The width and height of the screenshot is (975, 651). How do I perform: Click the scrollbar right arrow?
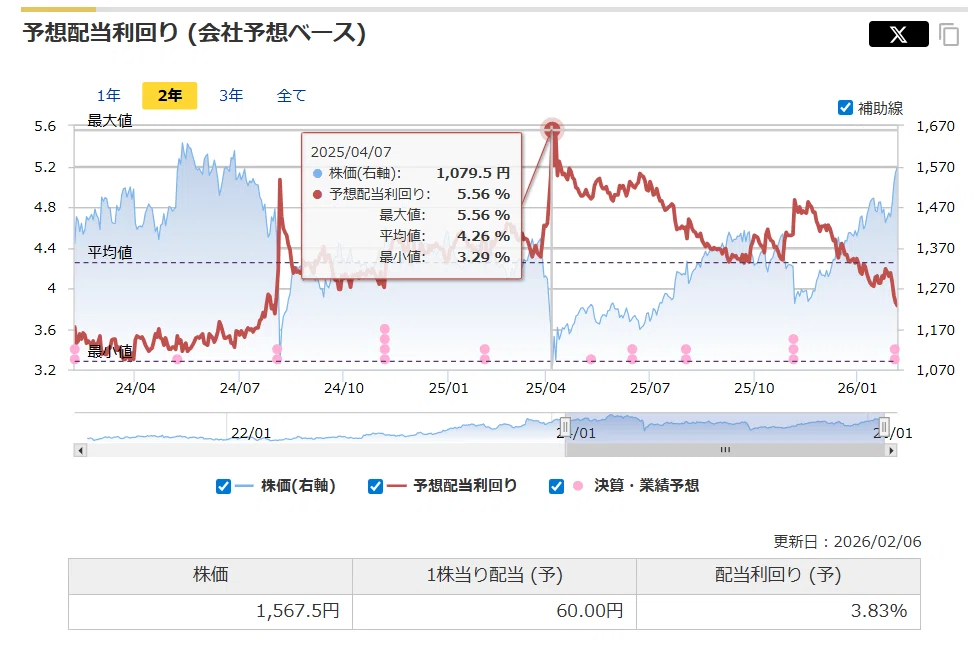[x=891, y=450]
